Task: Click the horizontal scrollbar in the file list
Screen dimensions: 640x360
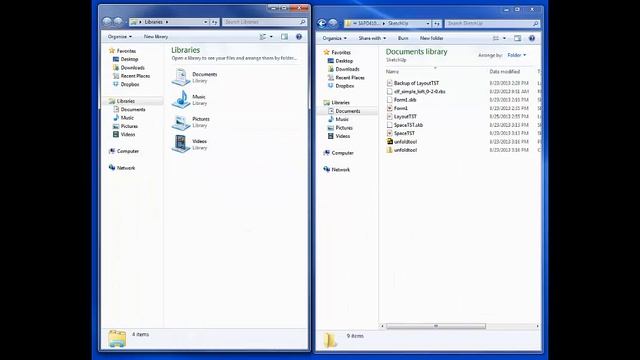Action: 436,326
